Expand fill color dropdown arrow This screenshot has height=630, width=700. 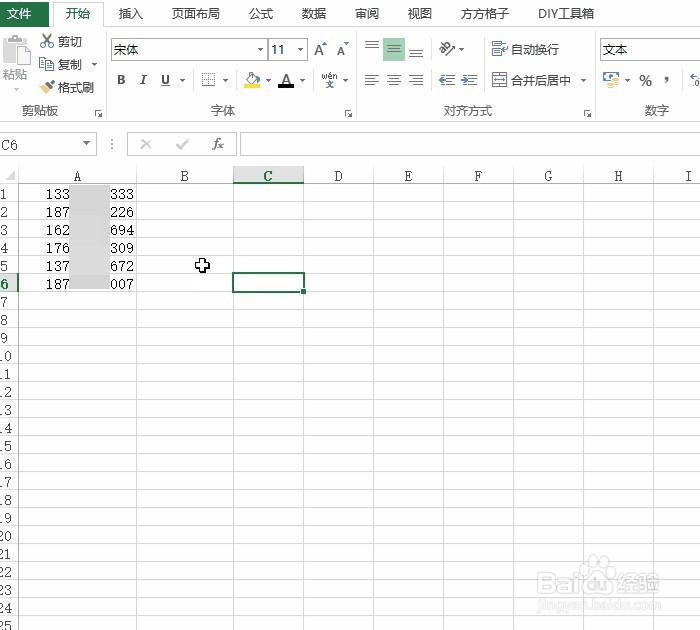point(268,80)
